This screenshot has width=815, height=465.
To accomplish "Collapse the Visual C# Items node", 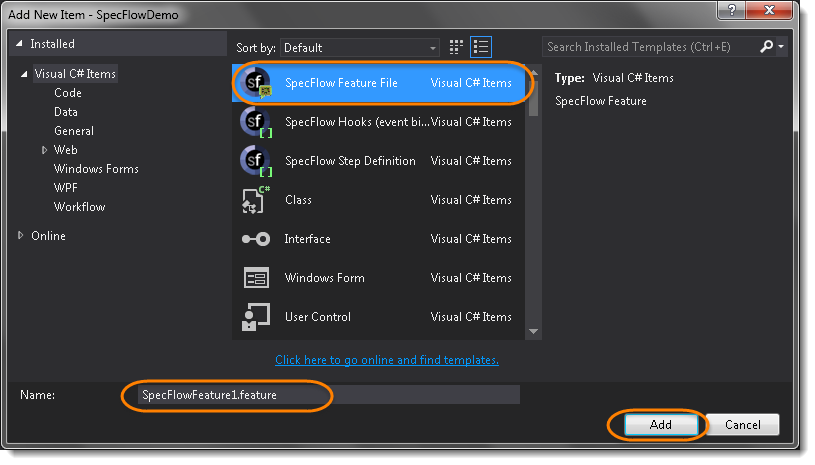I will (x=24, y=74).
